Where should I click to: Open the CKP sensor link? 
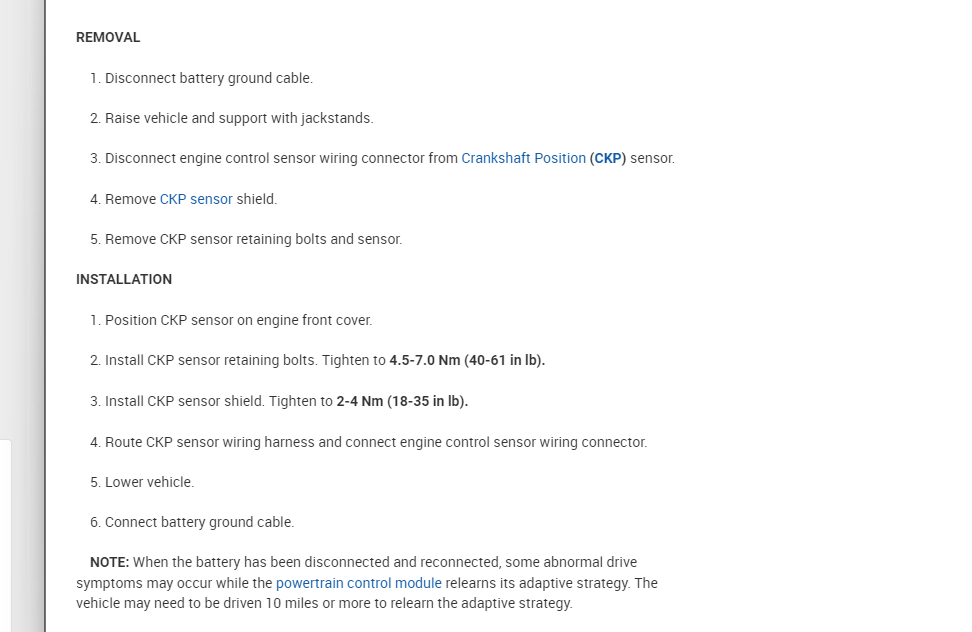pos(196,199)
